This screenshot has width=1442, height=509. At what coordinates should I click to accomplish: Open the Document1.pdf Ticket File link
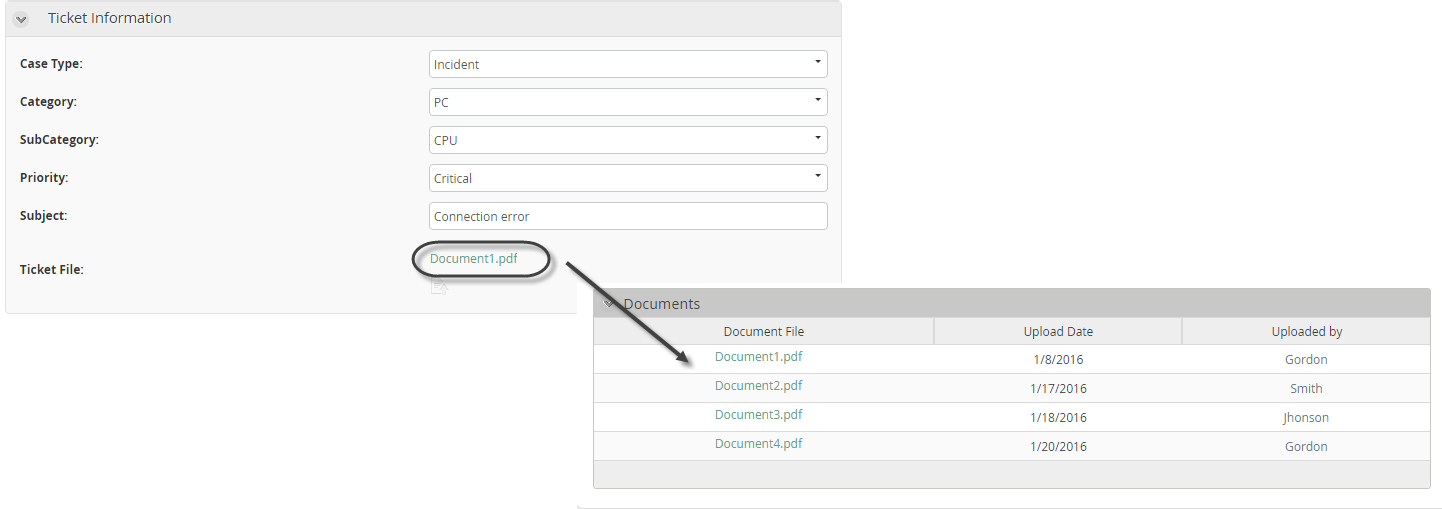(474, 259)
